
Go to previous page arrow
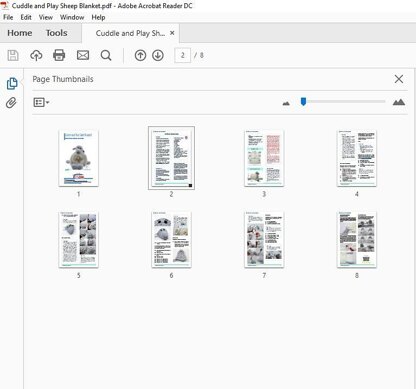(140, 55)
